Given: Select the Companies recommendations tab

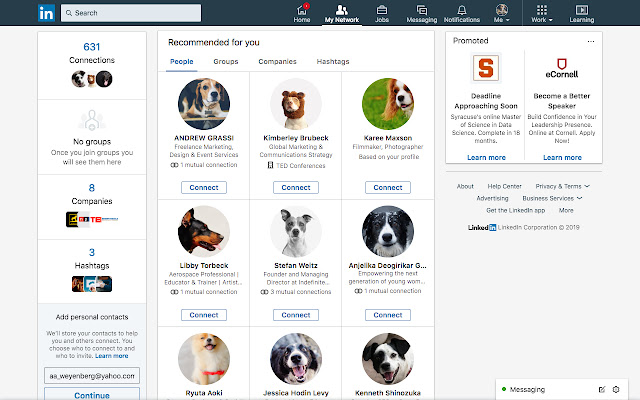Looking at the screenshot, I should pyautogui.click(x=277, y=62).
